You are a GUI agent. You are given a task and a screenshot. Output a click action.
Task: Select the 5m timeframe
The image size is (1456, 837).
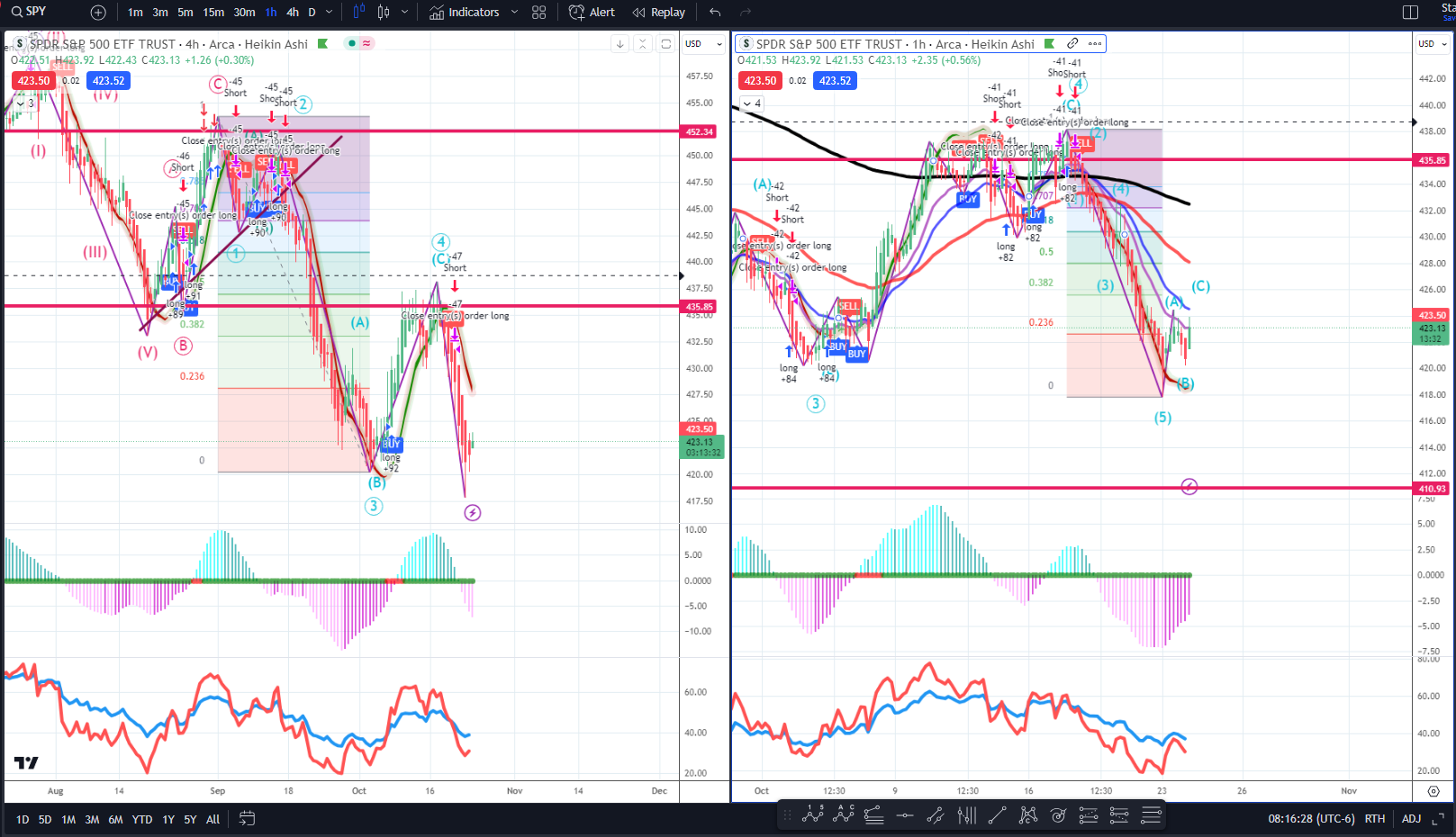point(185,13)
